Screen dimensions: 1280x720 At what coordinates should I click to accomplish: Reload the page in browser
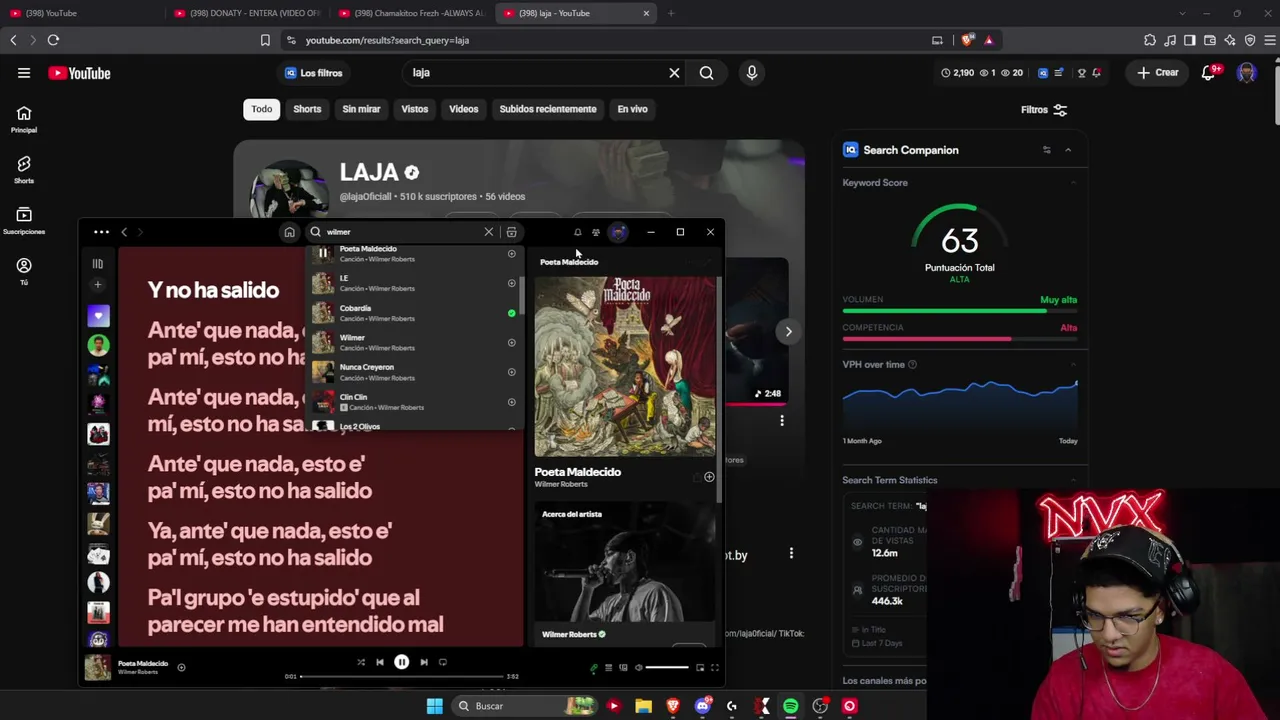click(53, 40)
